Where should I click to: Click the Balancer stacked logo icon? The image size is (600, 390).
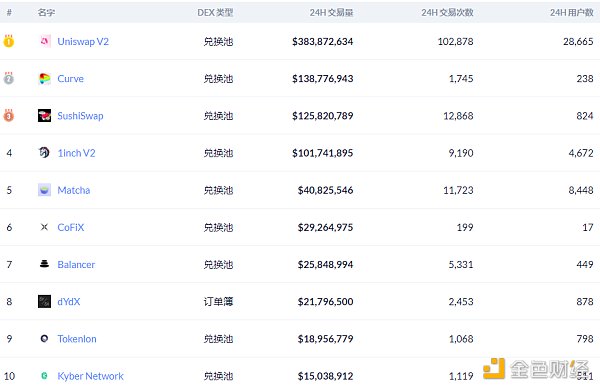point(44,264)
